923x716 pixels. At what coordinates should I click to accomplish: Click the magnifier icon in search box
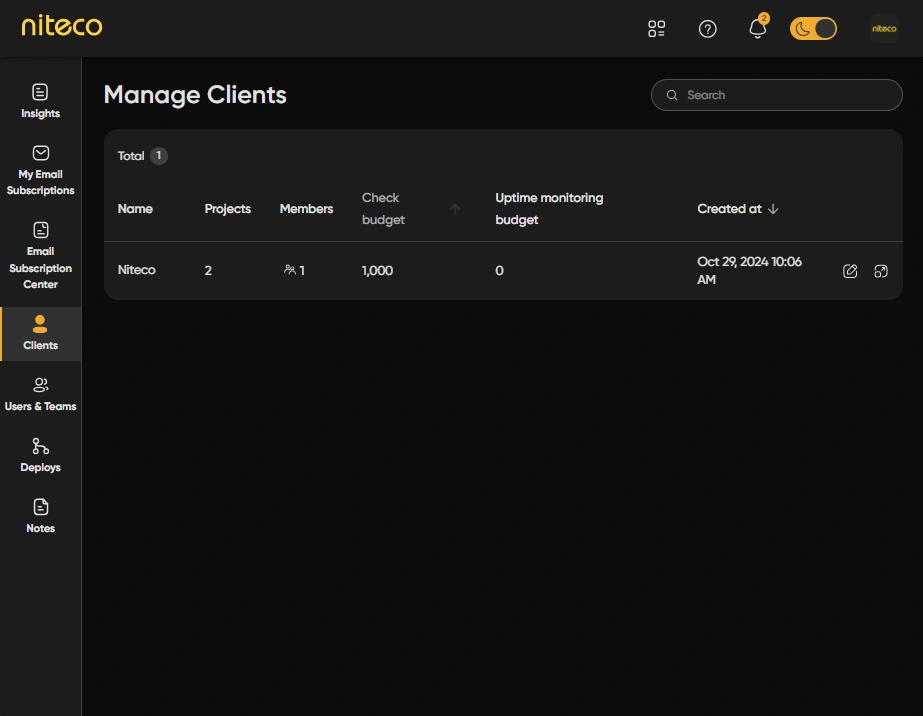(672, 95)
